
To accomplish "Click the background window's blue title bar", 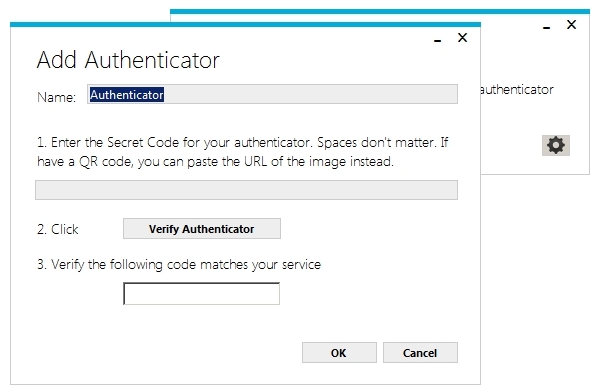I will coord(379,11).
